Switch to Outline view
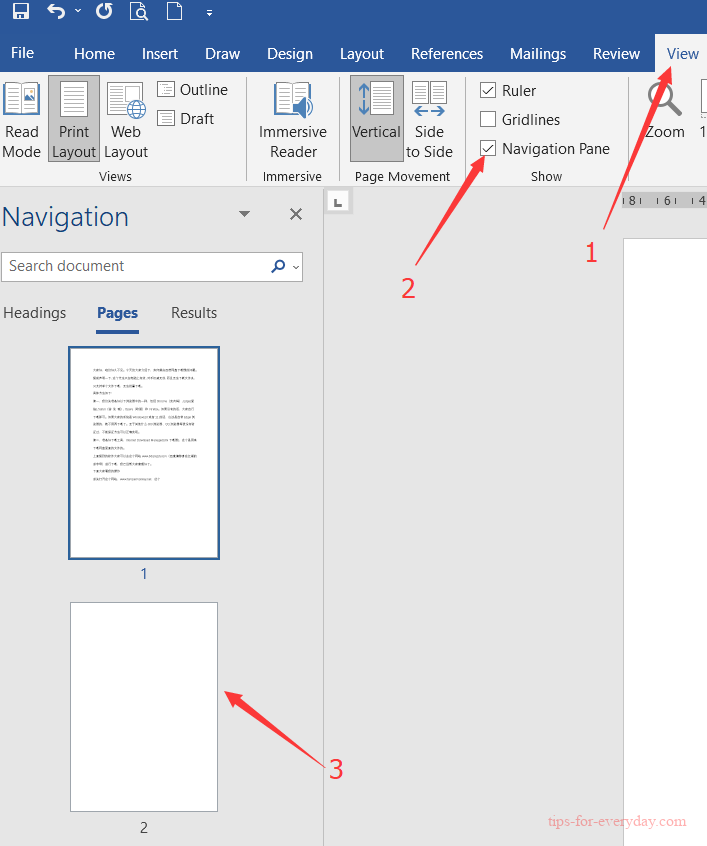 [193, 90]
